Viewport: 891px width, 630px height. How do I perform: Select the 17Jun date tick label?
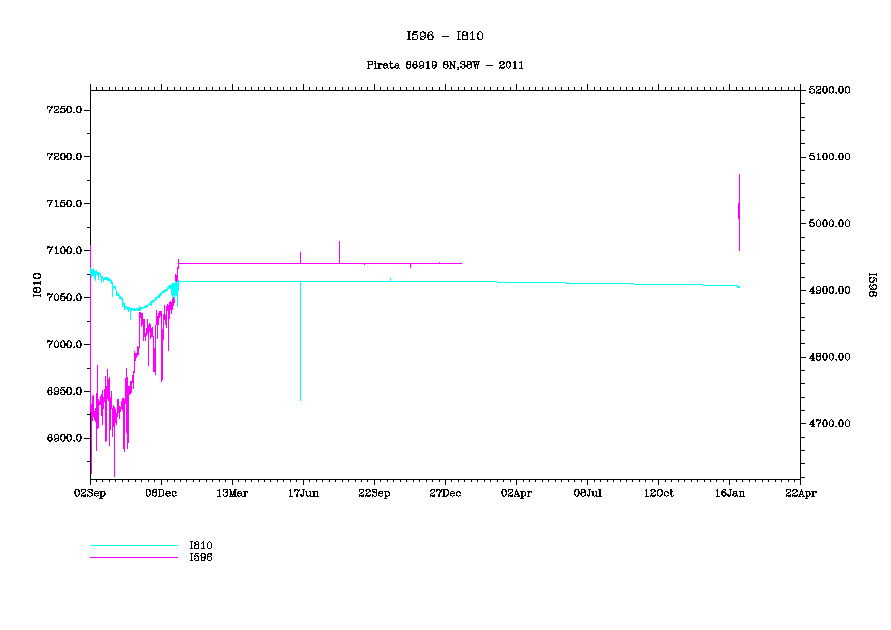tap(303, 493)
